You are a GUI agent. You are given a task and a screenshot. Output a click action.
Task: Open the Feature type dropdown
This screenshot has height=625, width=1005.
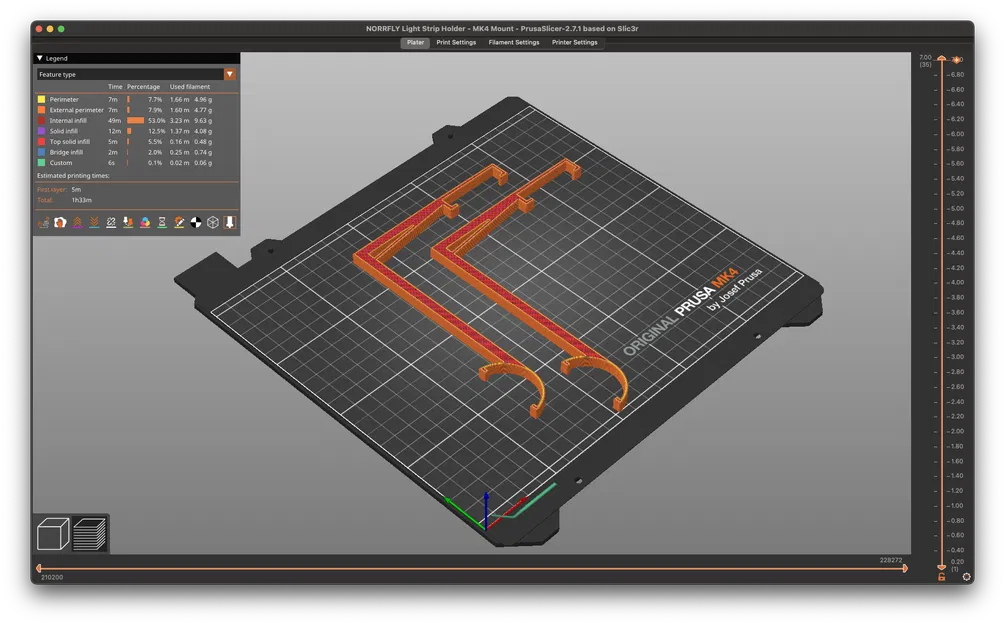[x=230, y=74]
